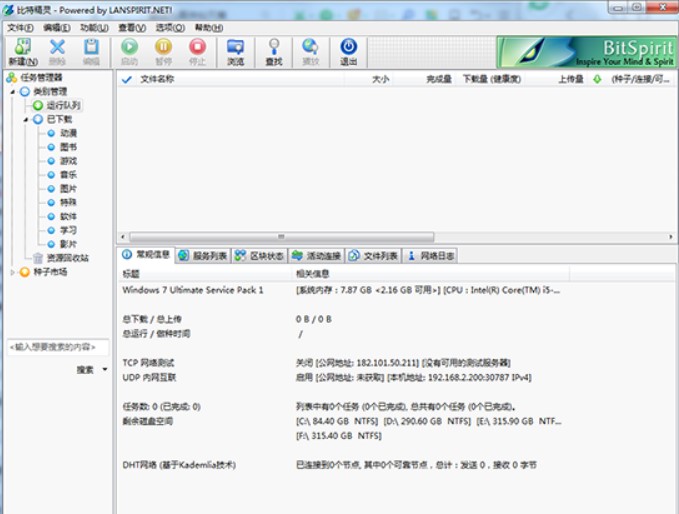
Task: Click the 删除 delete X toolbar icon
Action: pyautogui.click(x=57, y=52)
